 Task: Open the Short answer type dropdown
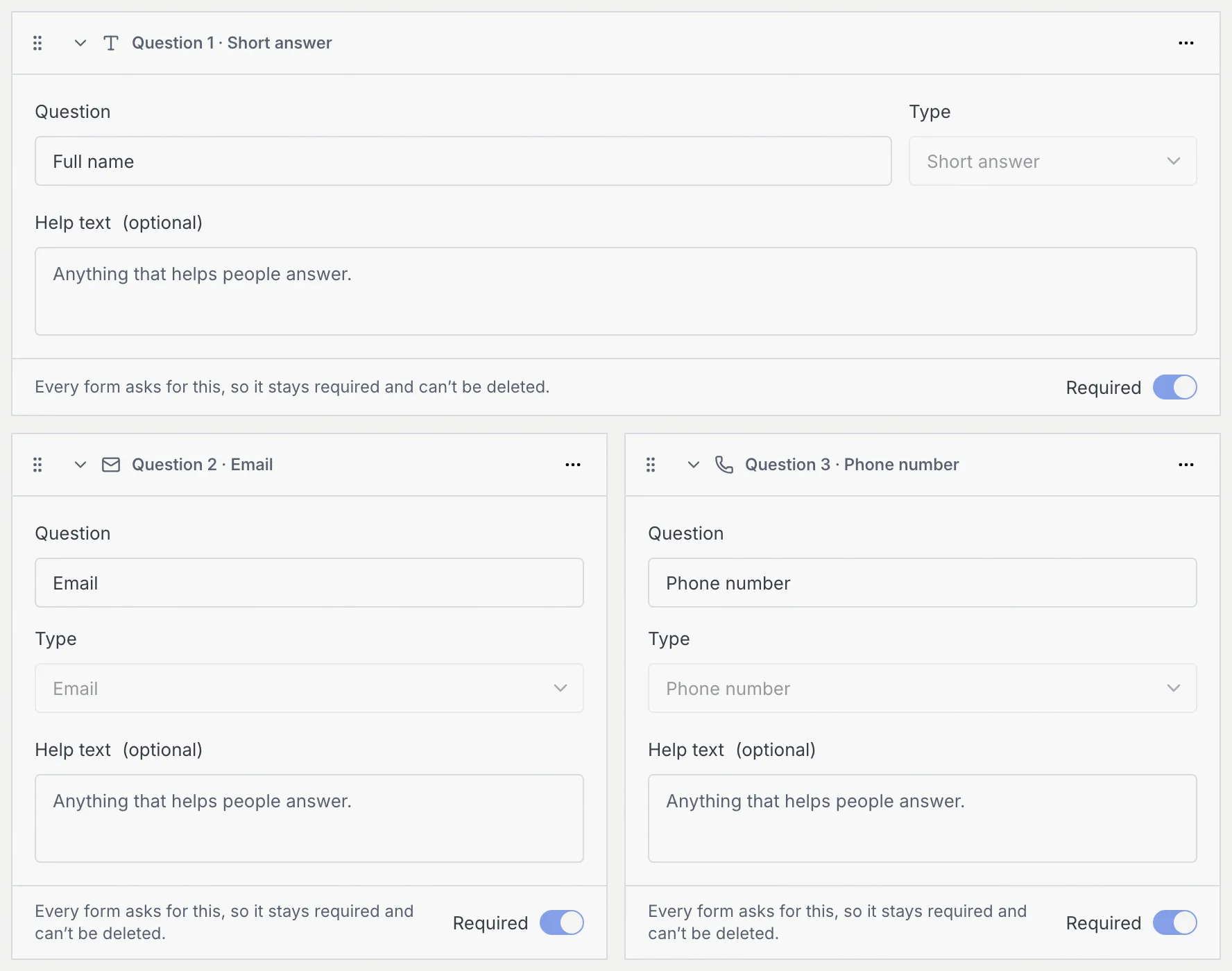point(1053,161)
